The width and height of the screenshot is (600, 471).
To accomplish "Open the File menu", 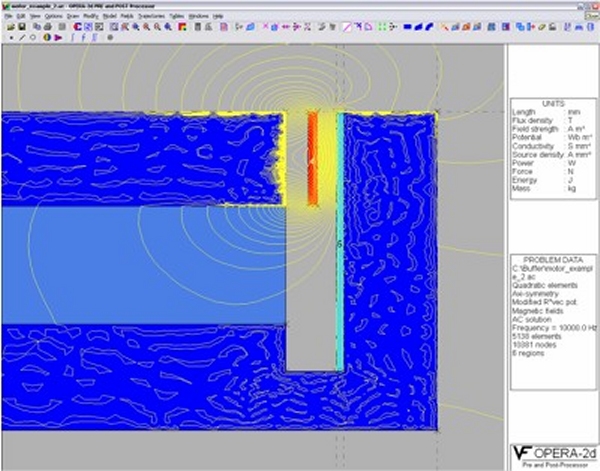I will pos(8,17).
